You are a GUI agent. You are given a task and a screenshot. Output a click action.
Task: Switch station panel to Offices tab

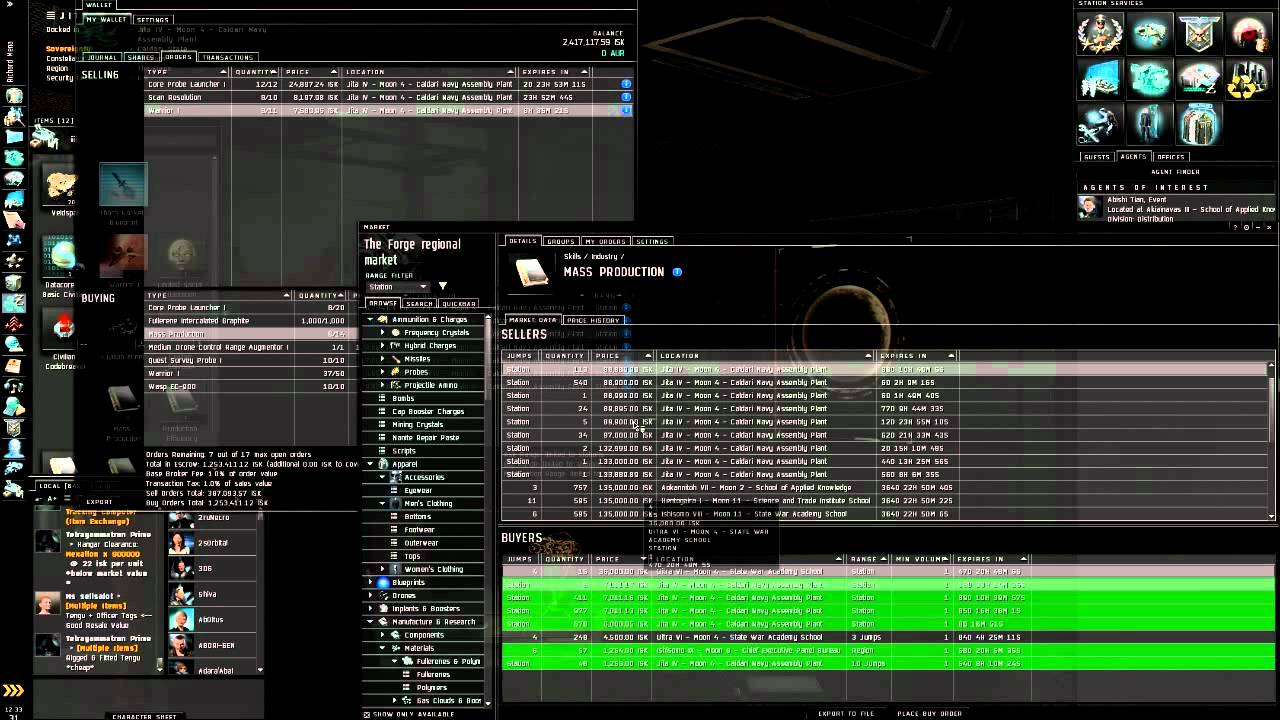pyautogui.click(x=1171, y=156)
